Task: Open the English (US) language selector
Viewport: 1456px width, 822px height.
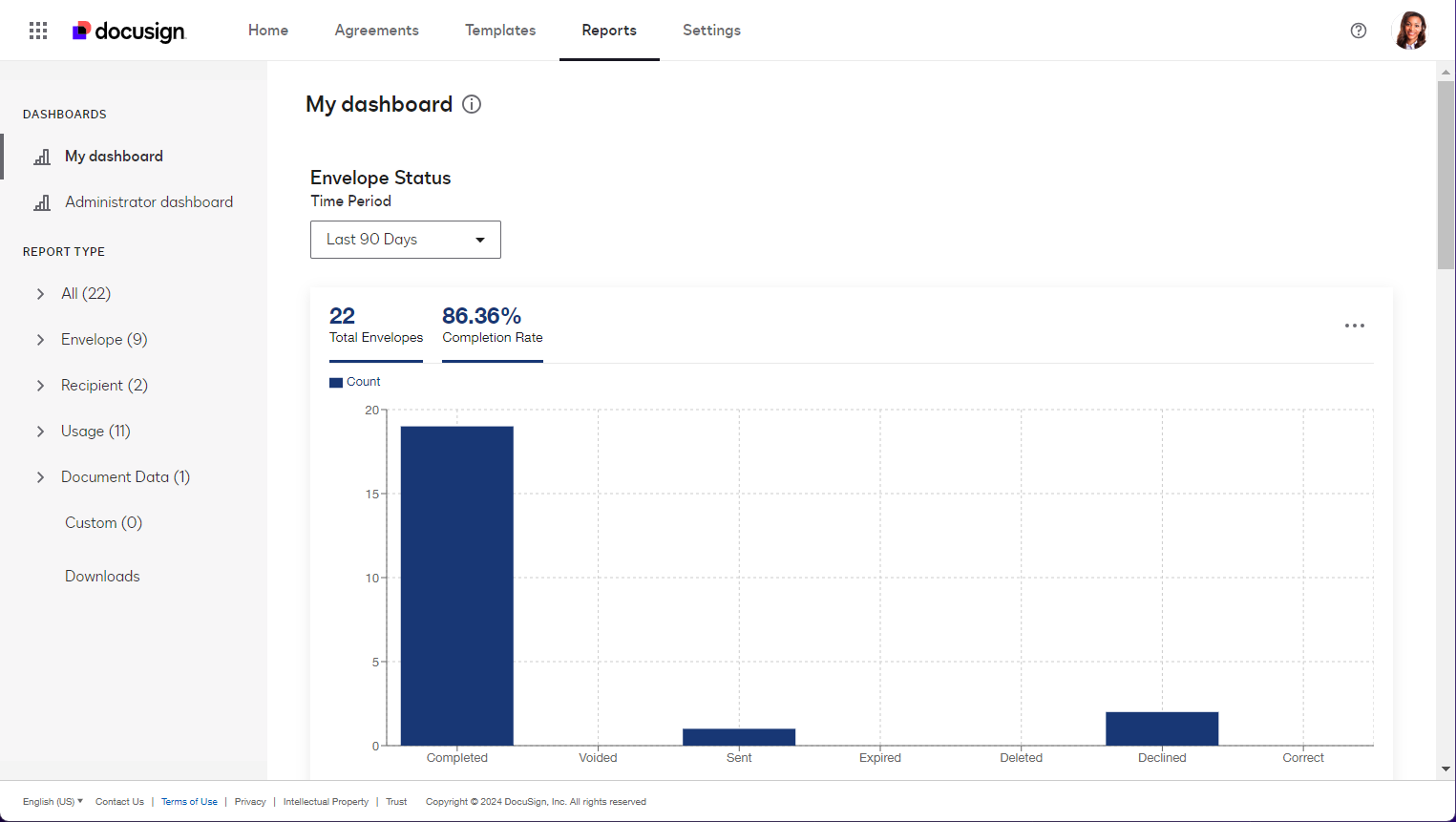Action: [x=52, y=801]
